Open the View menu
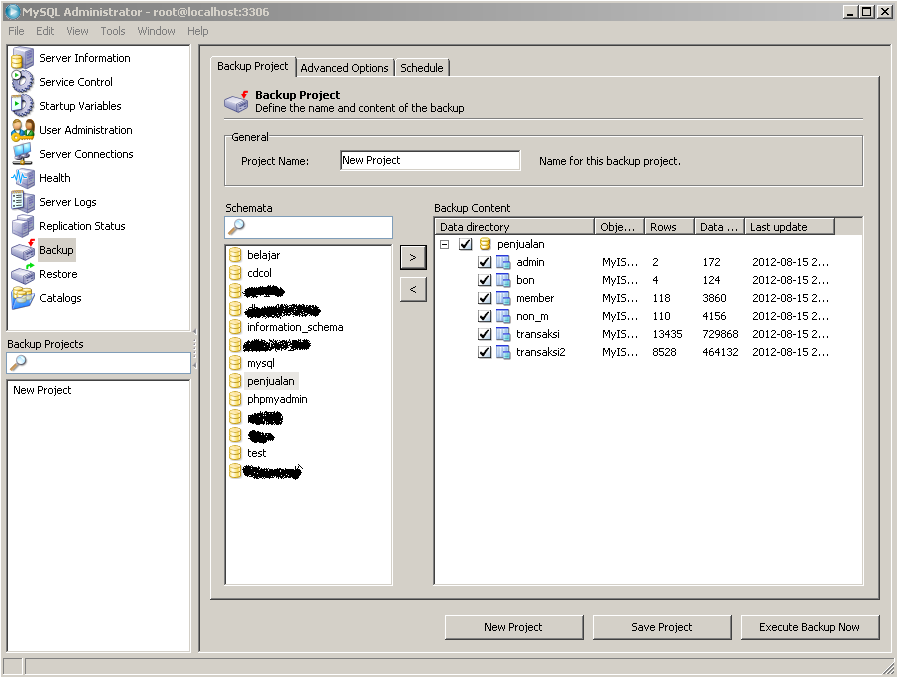The image size is (897, 677). click(77, 31)
